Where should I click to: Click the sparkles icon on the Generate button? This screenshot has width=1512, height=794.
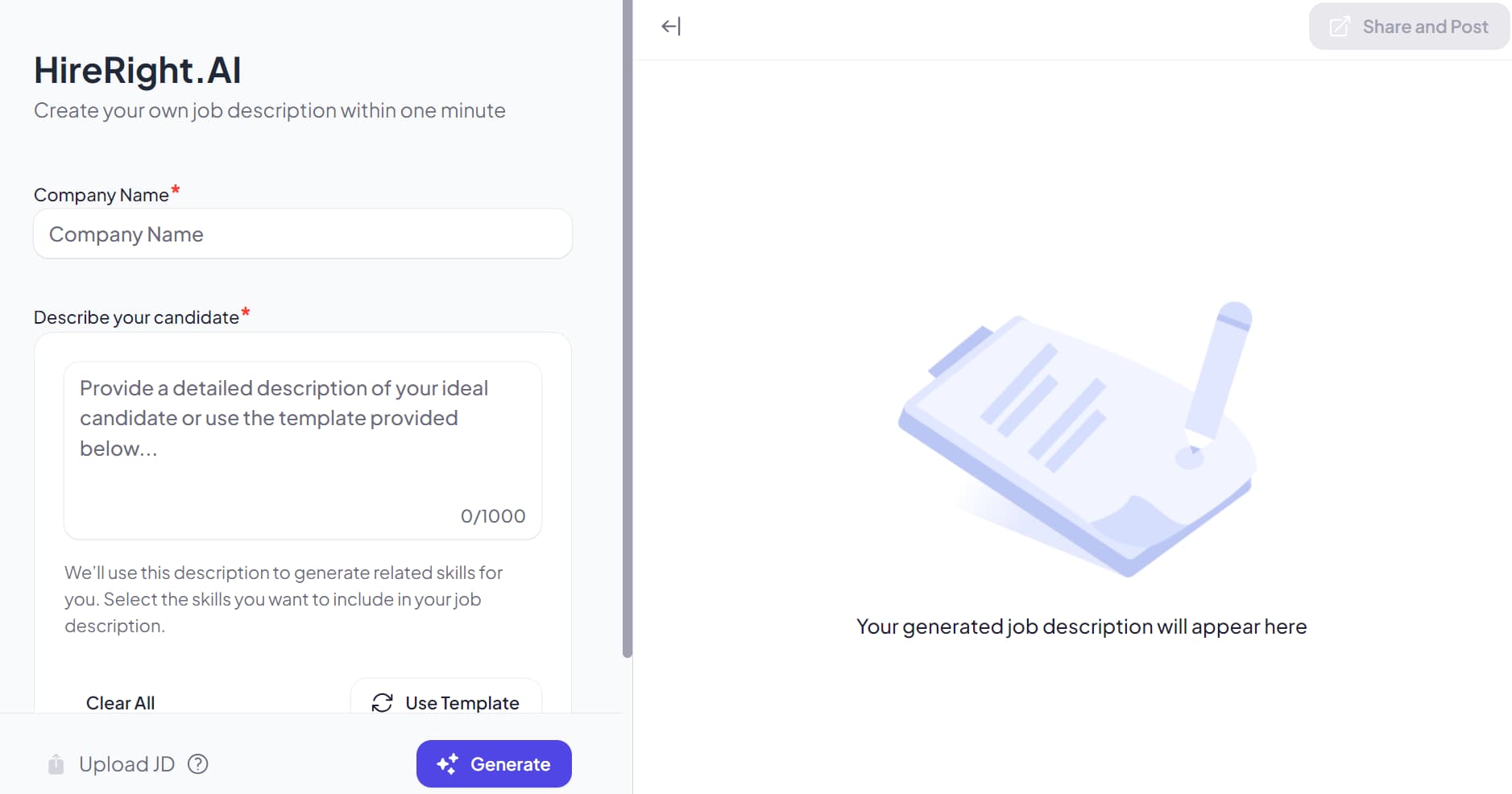(448, 763)
